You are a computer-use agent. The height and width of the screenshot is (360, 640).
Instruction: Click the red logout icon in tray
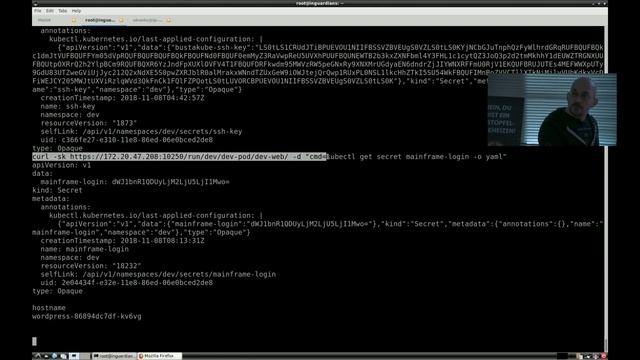tap(604, 356)
